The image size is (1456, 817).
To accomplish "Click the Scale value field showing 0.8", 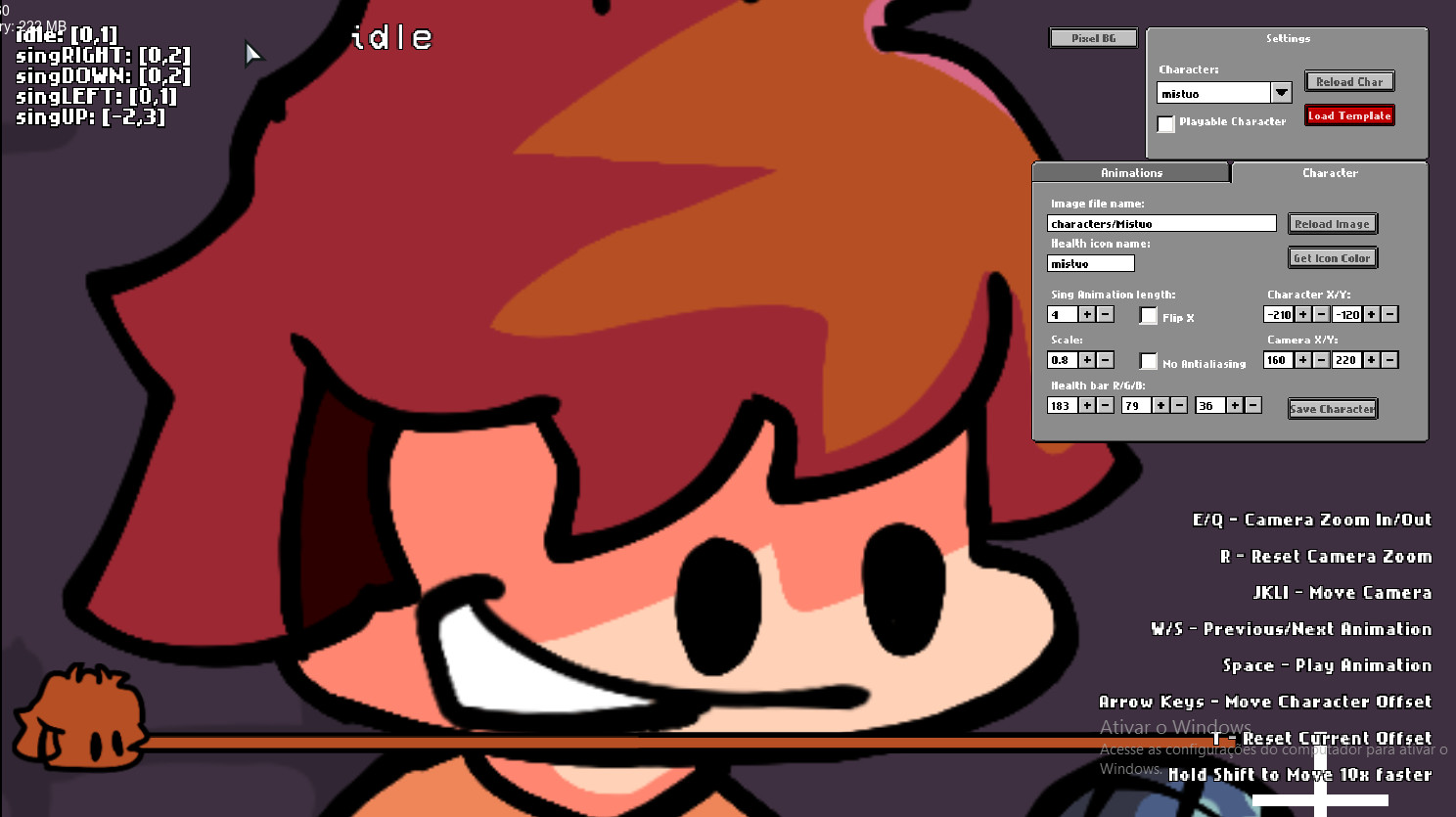I will (1062, 360).
